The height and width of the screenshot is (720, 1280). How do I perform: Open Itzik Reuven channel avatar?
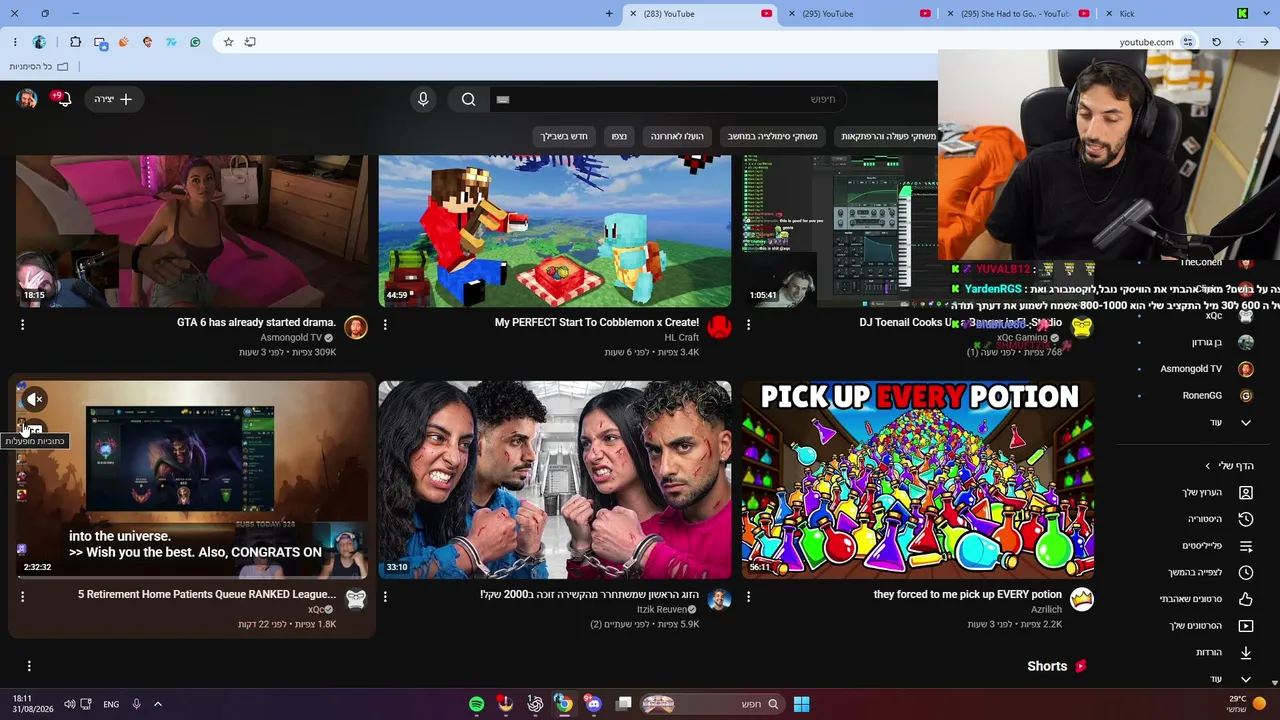[719, 599]
